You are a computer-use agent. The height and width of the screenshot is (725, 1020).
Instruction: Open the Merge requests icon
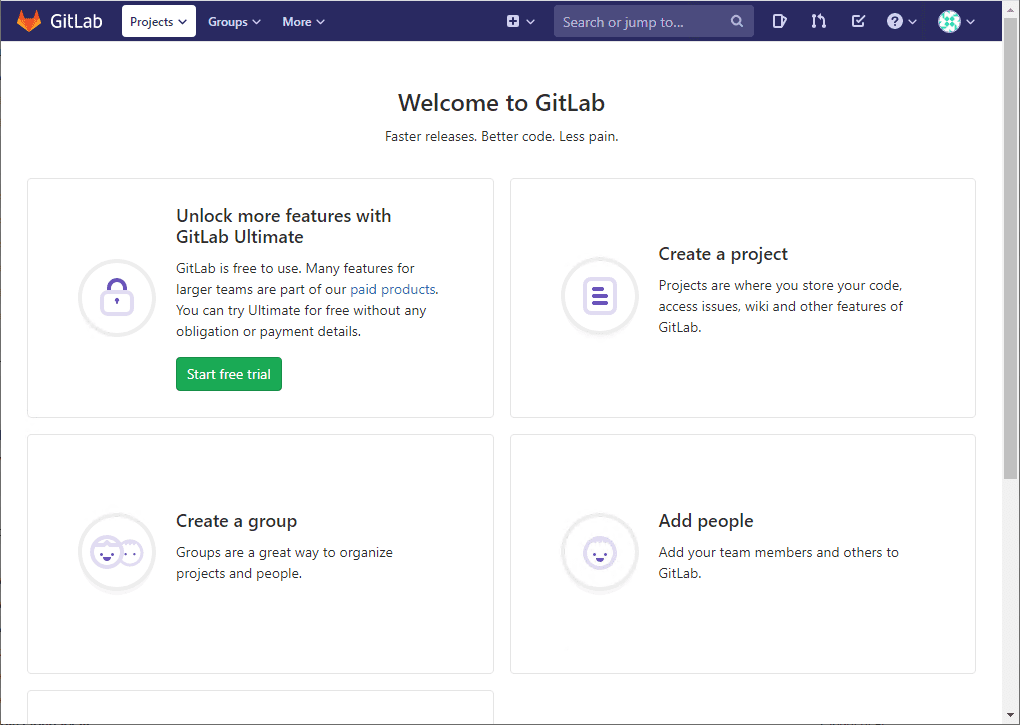(x=819, y=21)
